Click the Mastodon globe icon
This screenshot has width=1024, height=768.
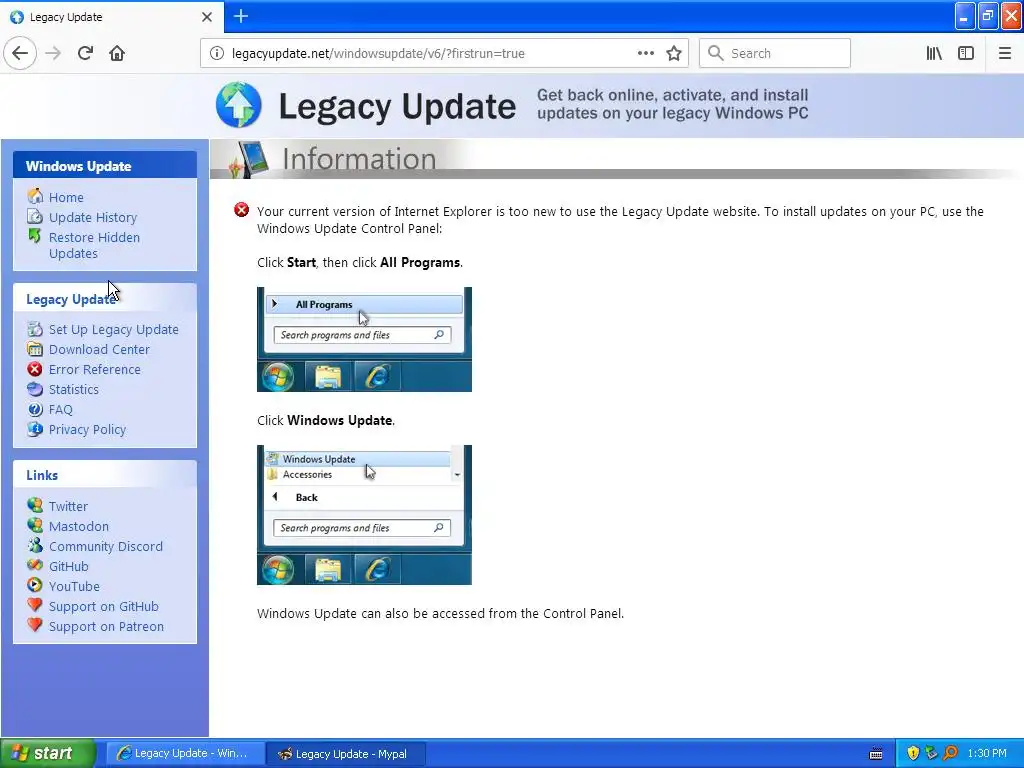click(x=35, y=525)
